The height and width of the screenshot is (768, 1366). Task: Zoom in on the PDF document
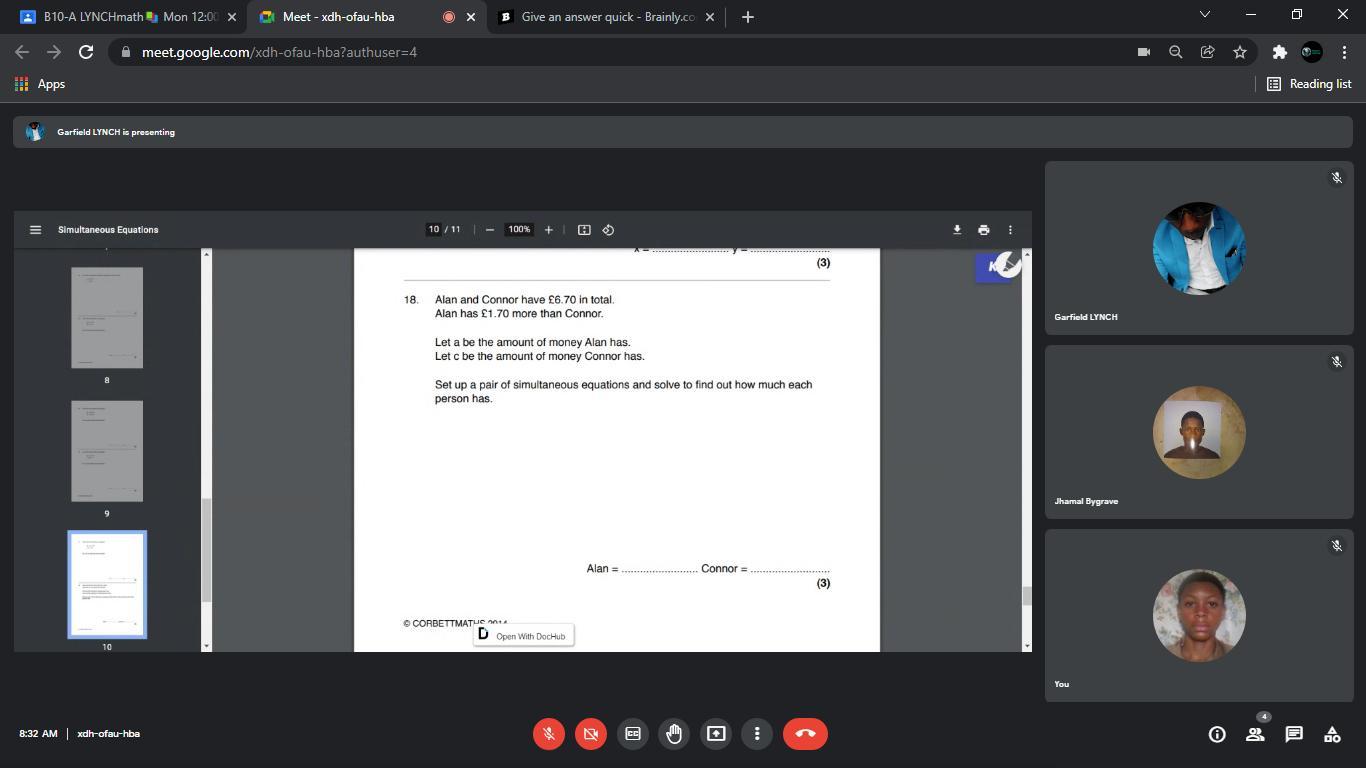548,230
